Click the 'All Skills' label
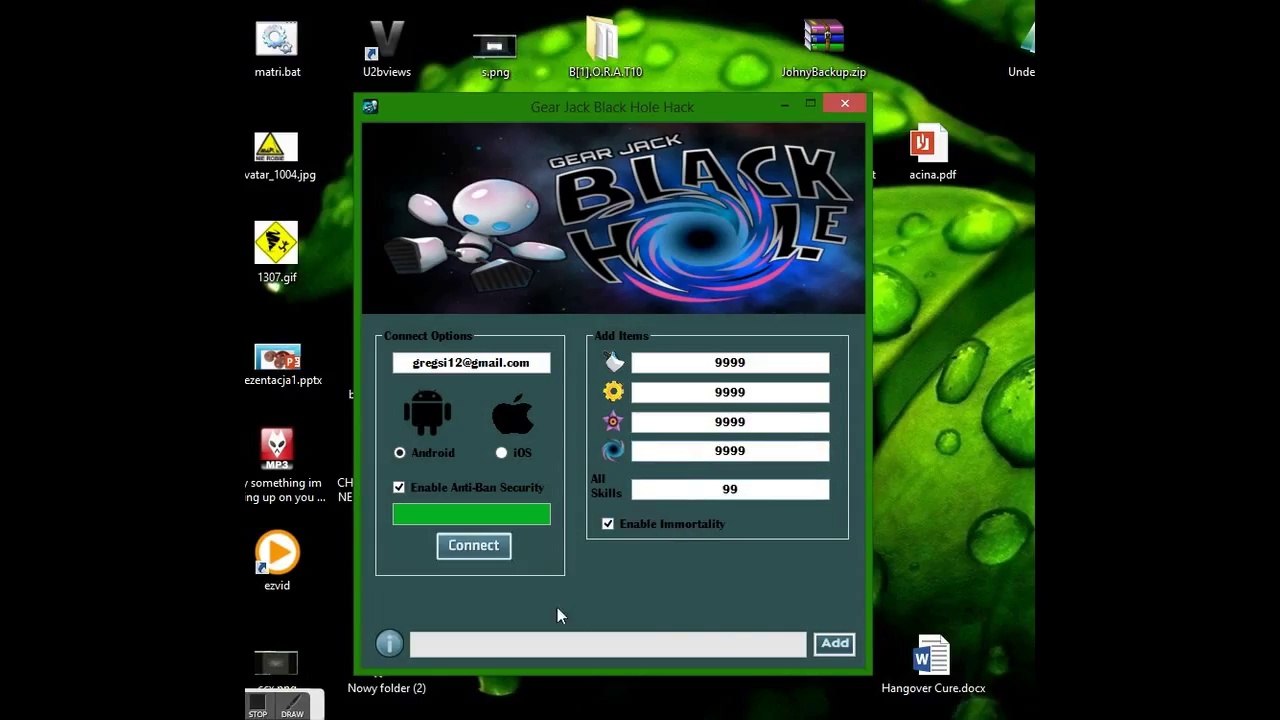Image resolution: width=1280 pixels, height=720 pixels. [606, 486]
